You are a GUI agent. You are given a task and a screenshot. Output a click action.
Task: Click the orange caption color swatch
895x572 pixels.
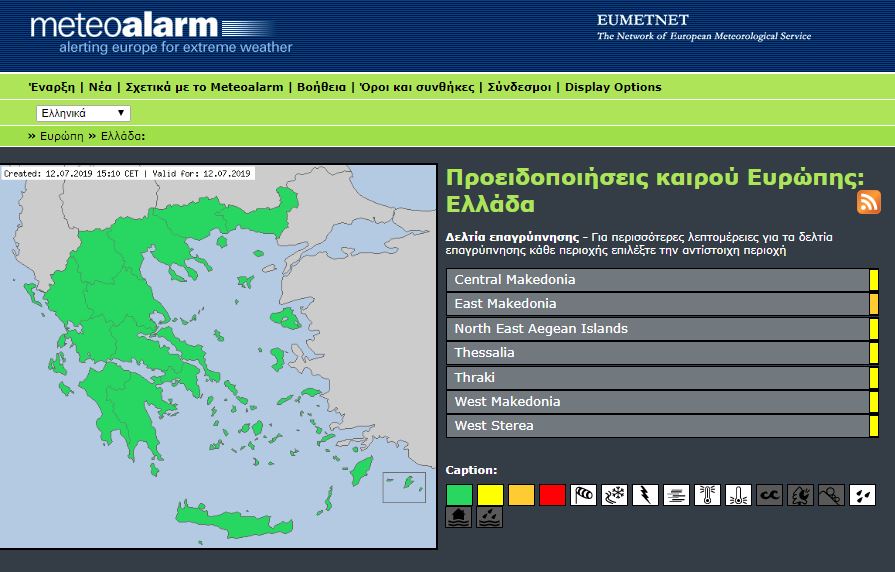(x=521, y=495)
